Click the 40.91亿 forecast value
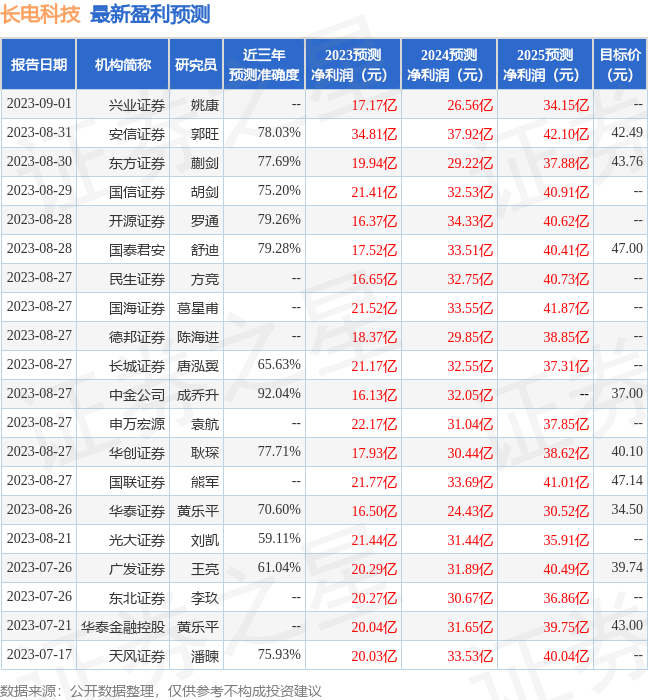Image resolution: width=648 pixels, height=700 pixels. (x=566, y=192)
